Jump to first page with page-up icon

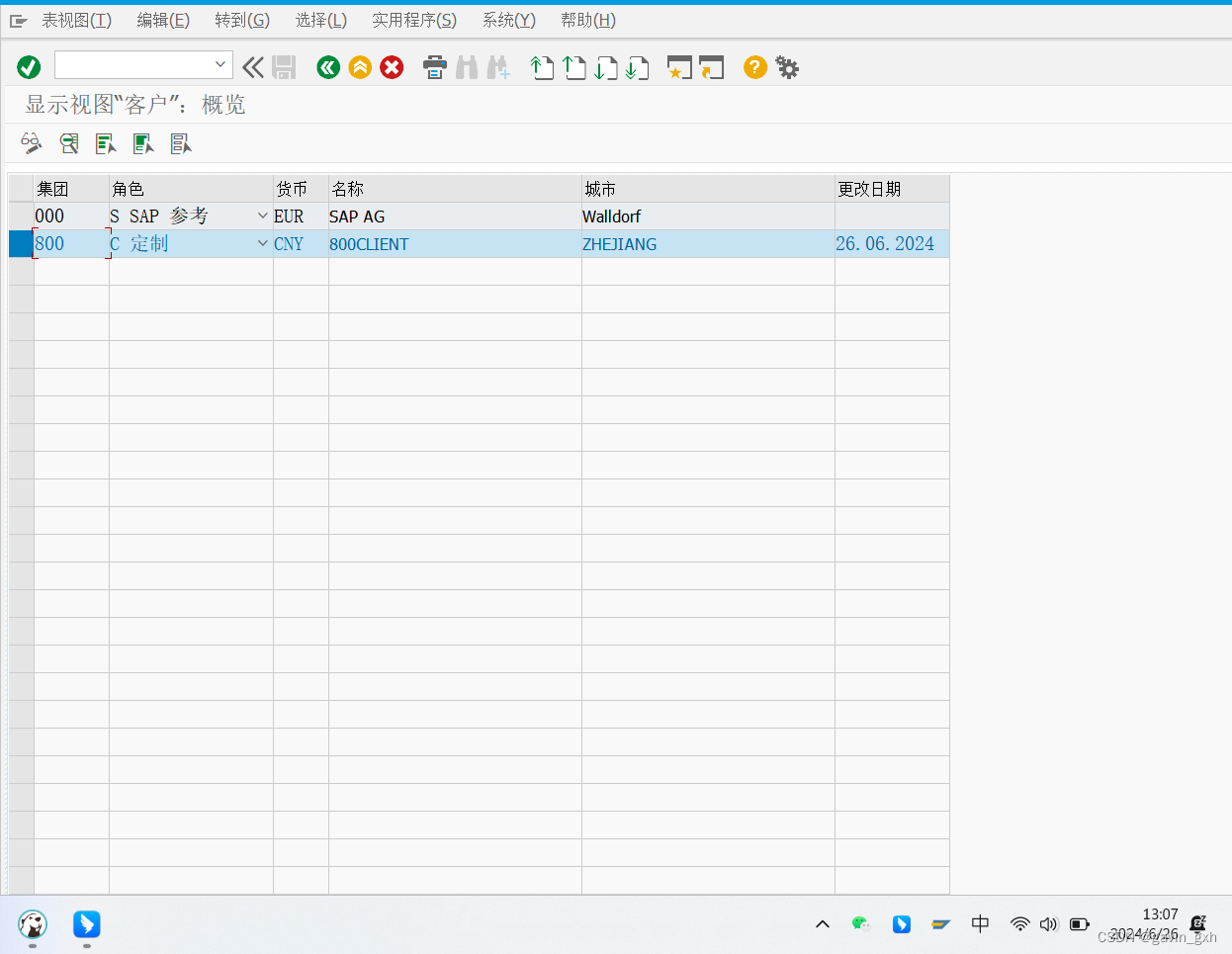click(x=542, y=67)
